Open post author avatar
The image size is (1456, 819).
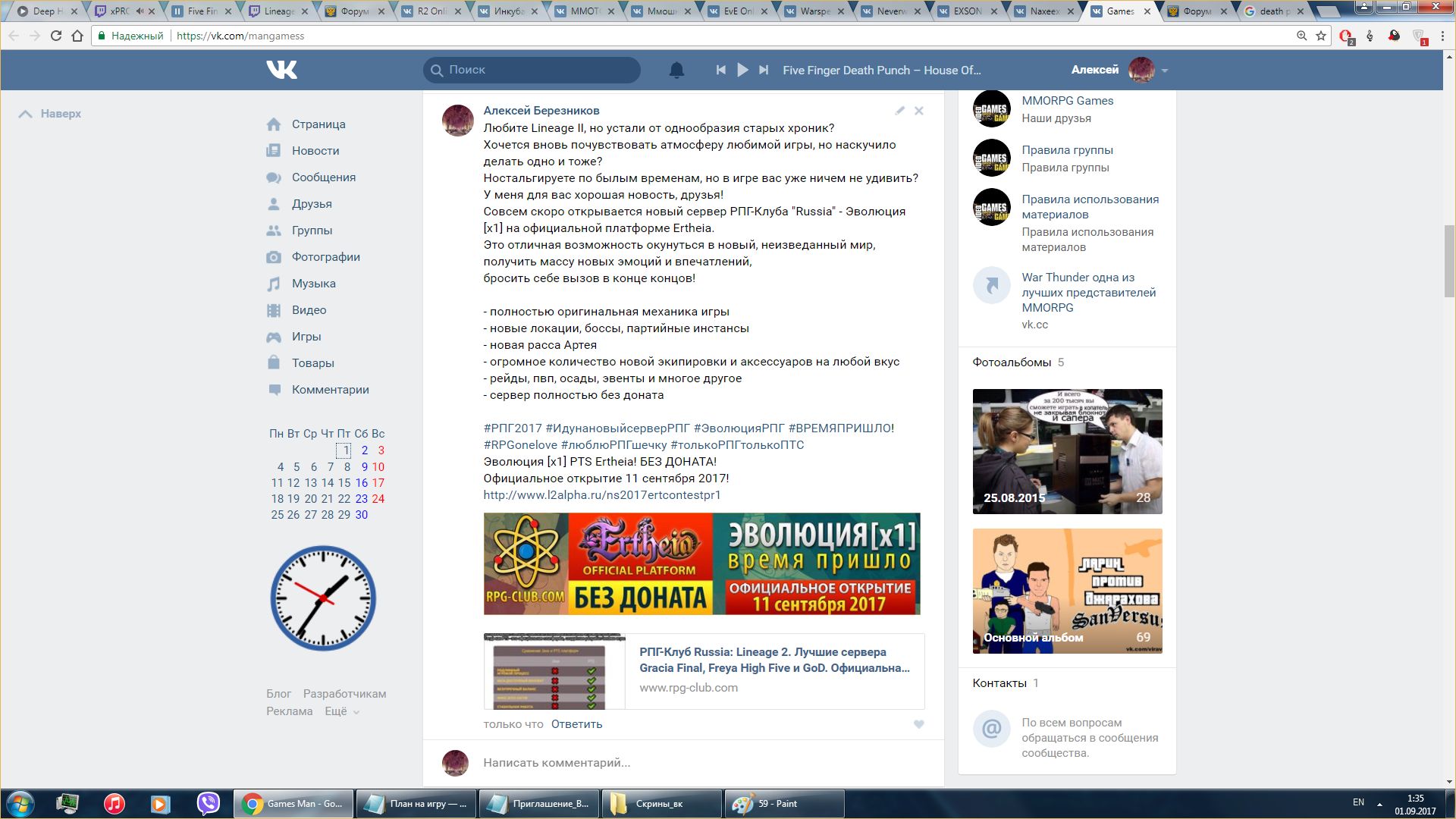pyautogui.click(x=458, y=121)
